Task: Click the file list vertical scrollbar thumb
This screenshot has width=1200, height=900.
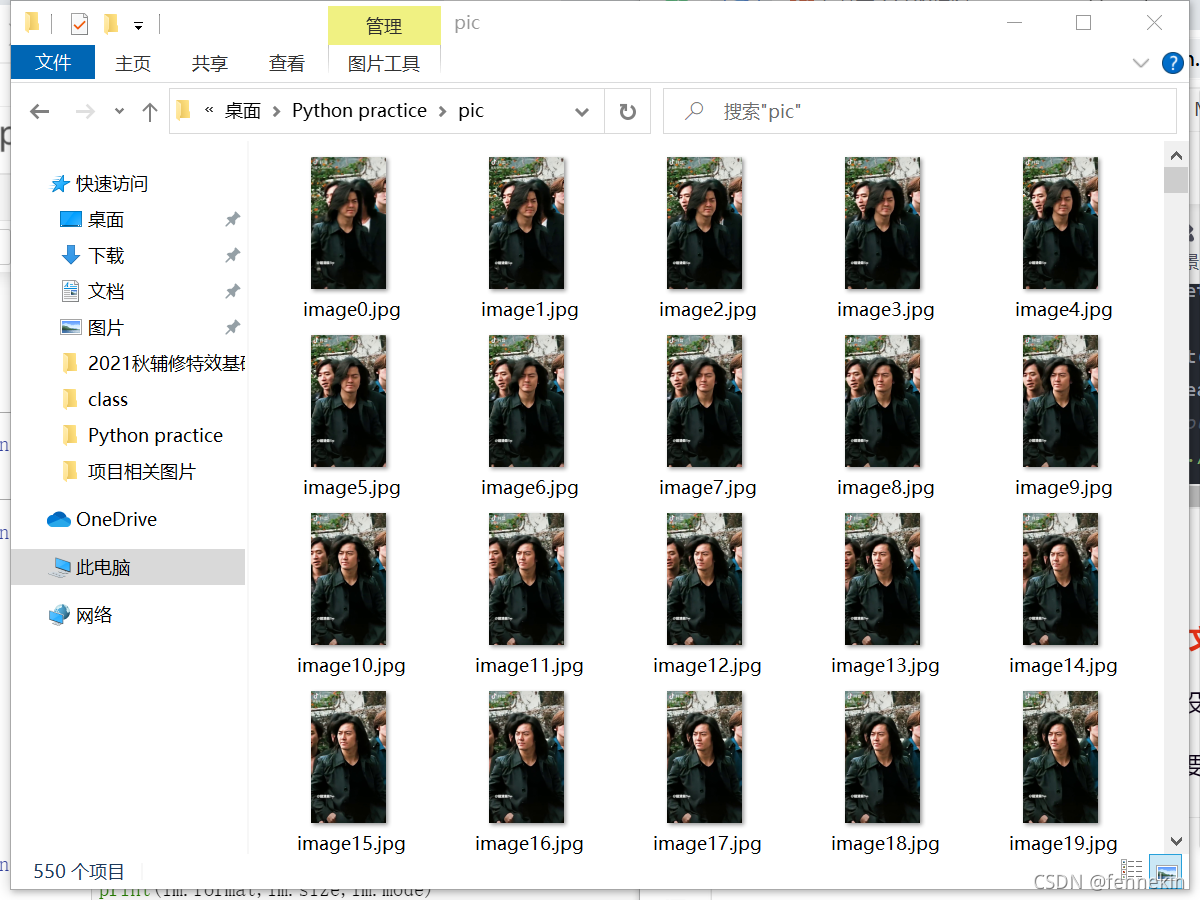Action: (1176, 180)
